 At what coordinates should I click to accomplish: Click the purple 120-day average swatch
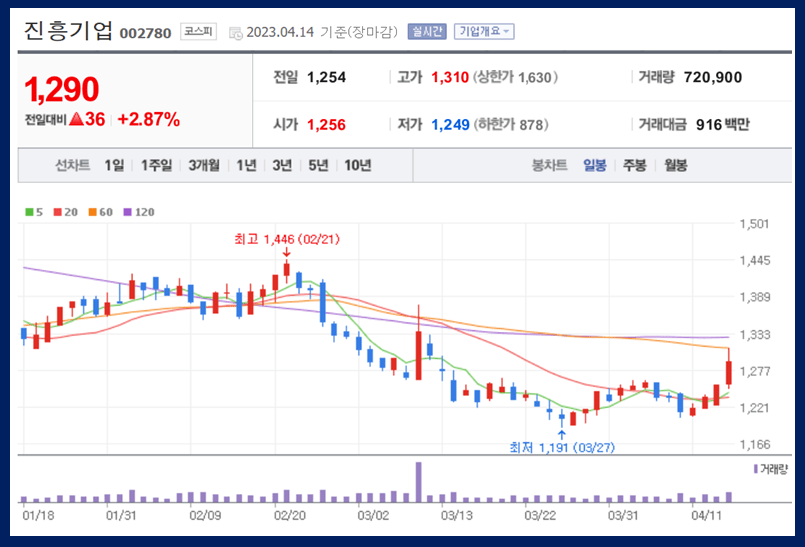pos(128,212)
